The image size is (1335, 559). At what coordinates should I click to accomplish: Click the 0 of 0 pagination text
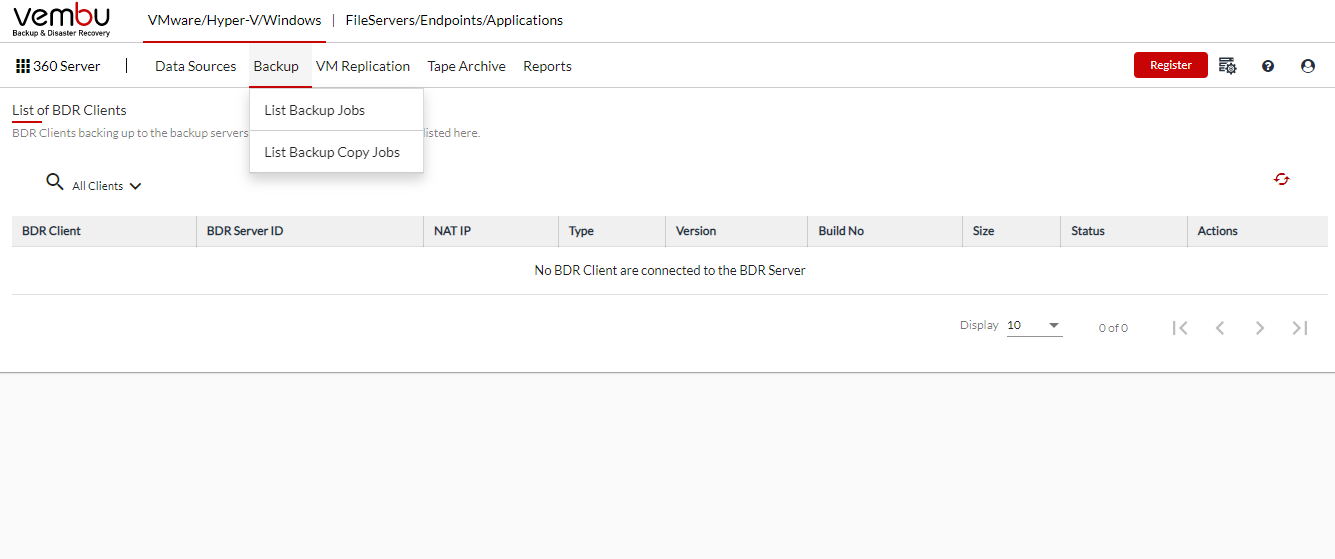[x=1113, y=328]
